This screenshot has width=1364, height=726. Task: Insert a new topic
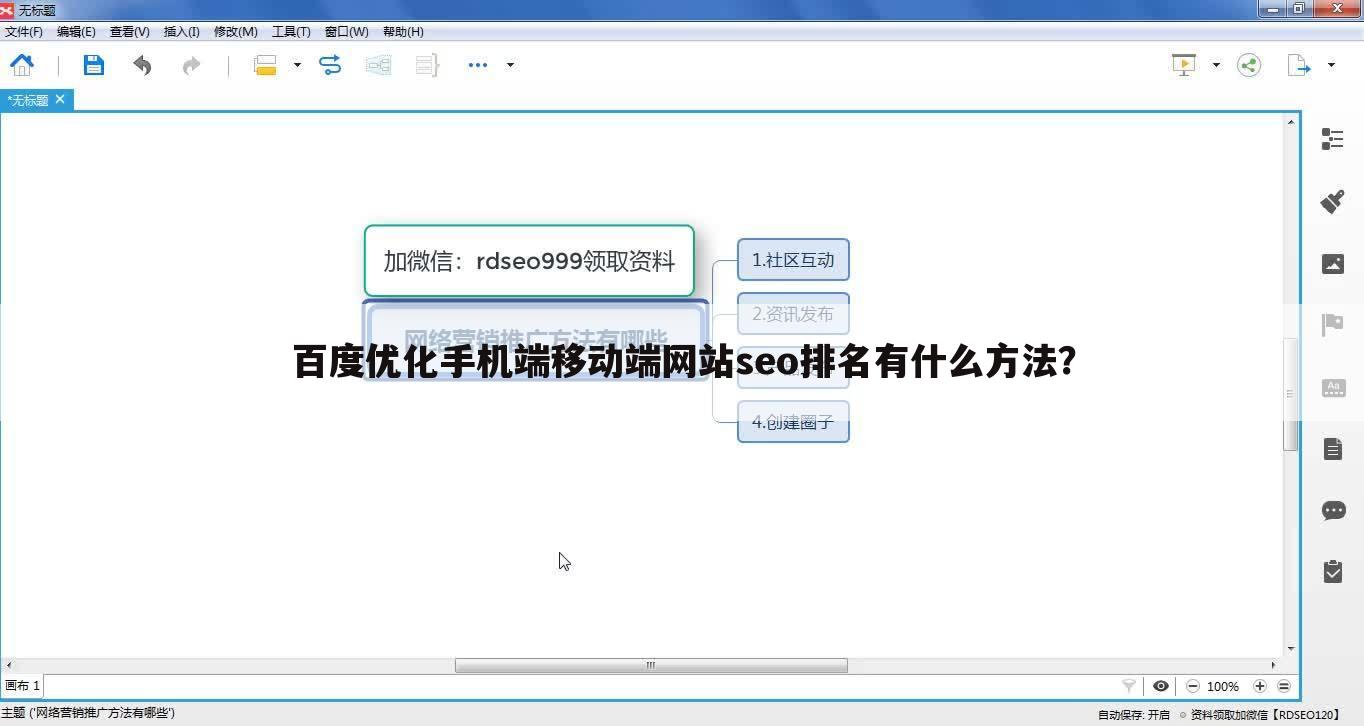pos(265,65)
